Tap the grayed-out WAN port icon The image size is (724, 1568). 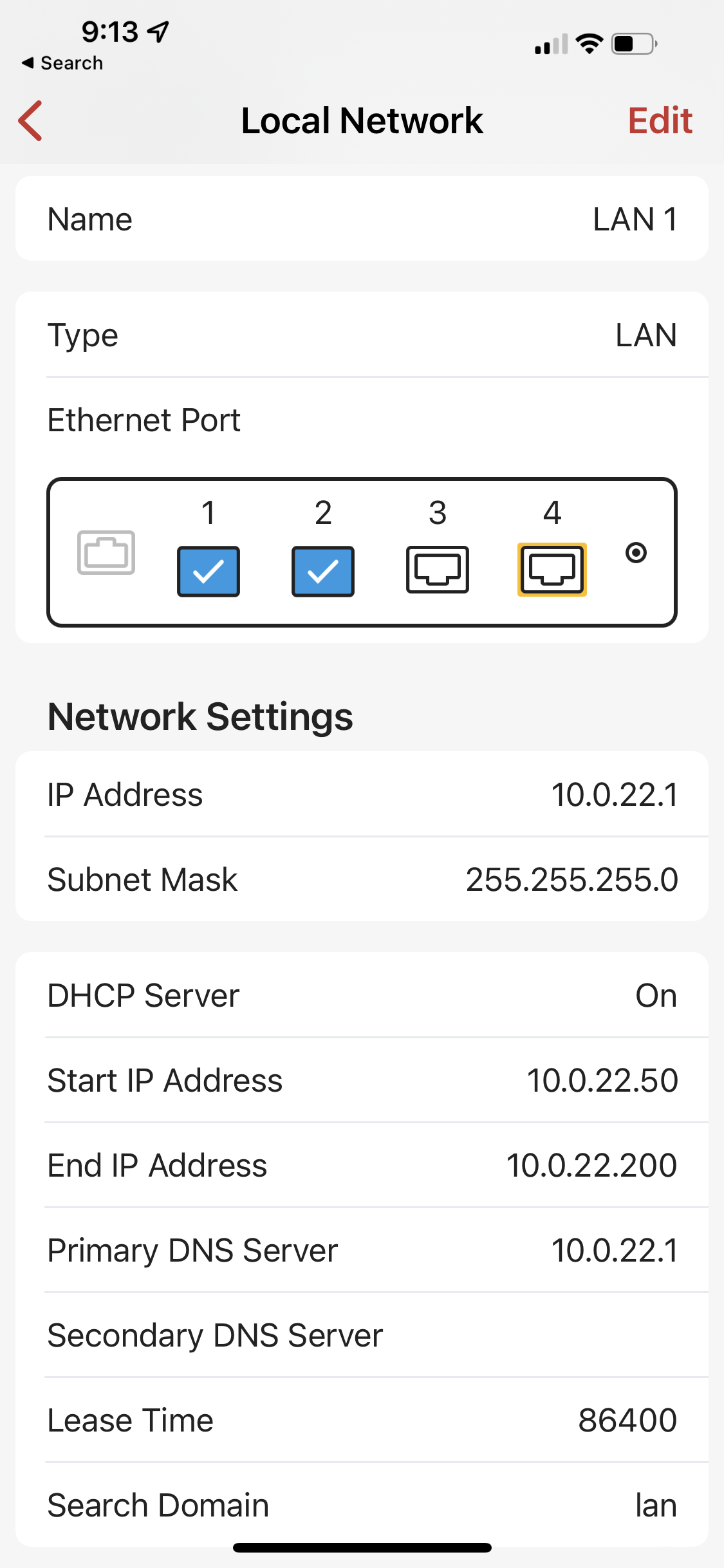(x=106, y=552)
